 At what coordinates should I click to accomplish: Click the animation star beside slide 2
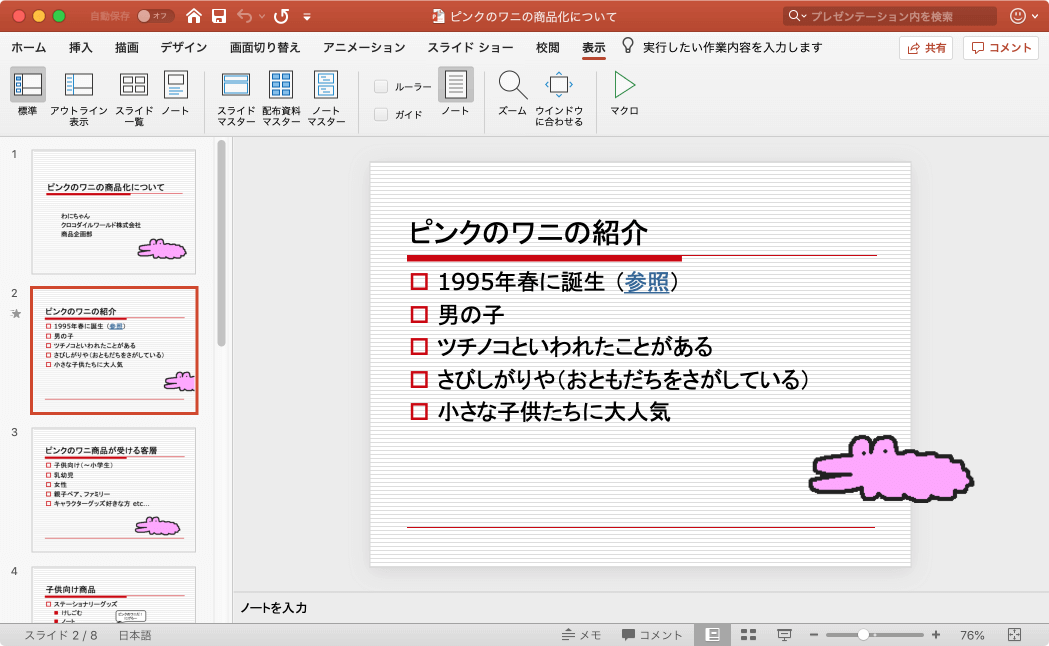pyautogui.click(x=16, y=314)
